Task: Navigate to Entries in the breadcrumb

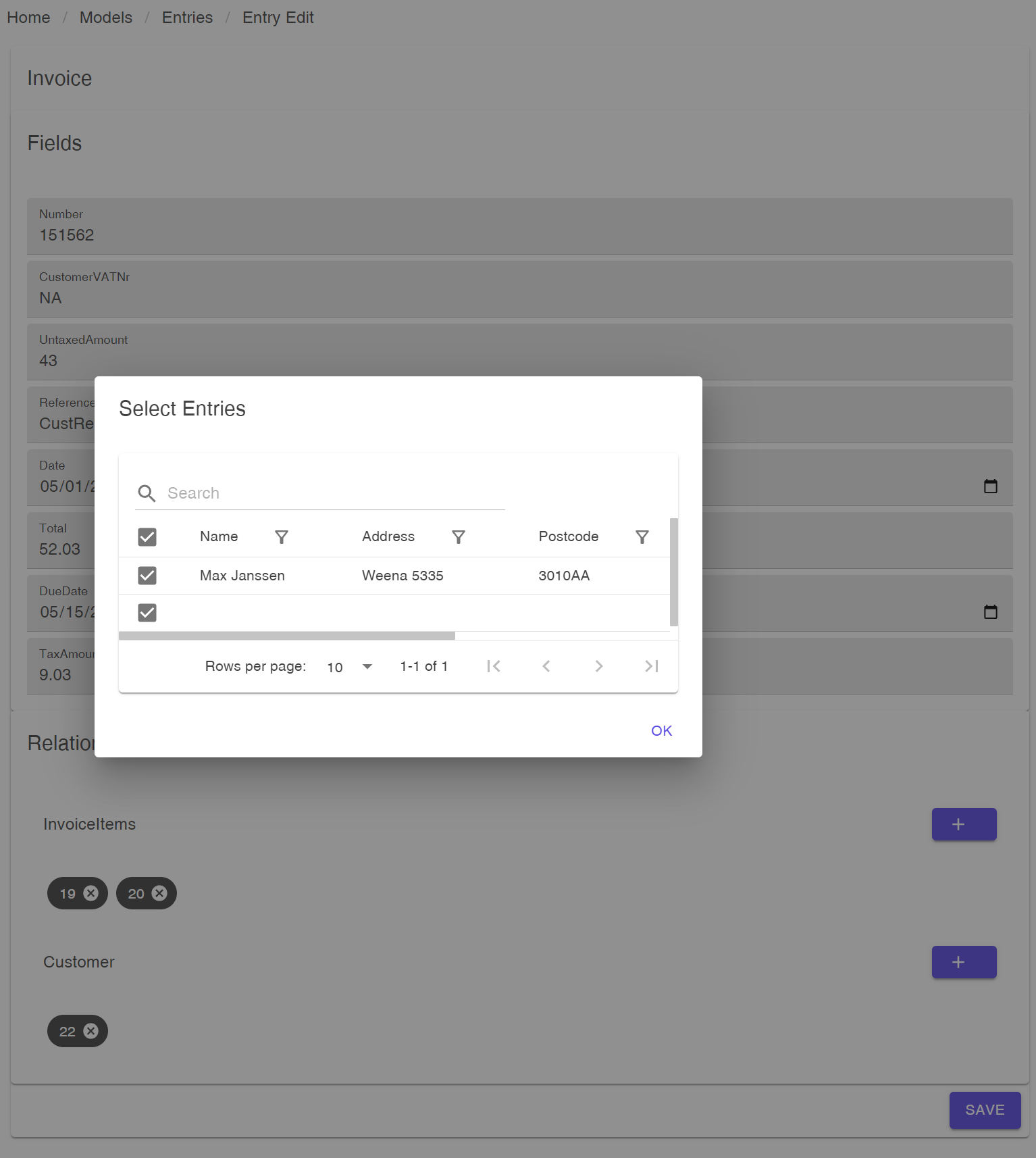Action: point(187,18)
